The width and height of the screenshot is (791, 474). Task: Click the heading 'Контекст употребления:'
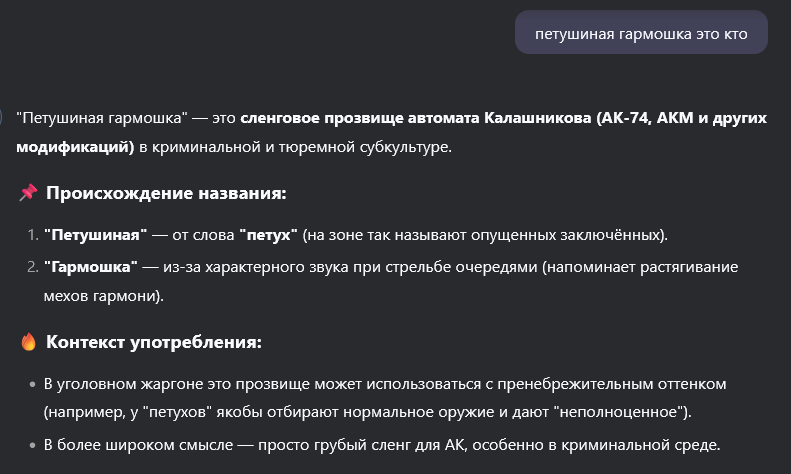(154, 342)
